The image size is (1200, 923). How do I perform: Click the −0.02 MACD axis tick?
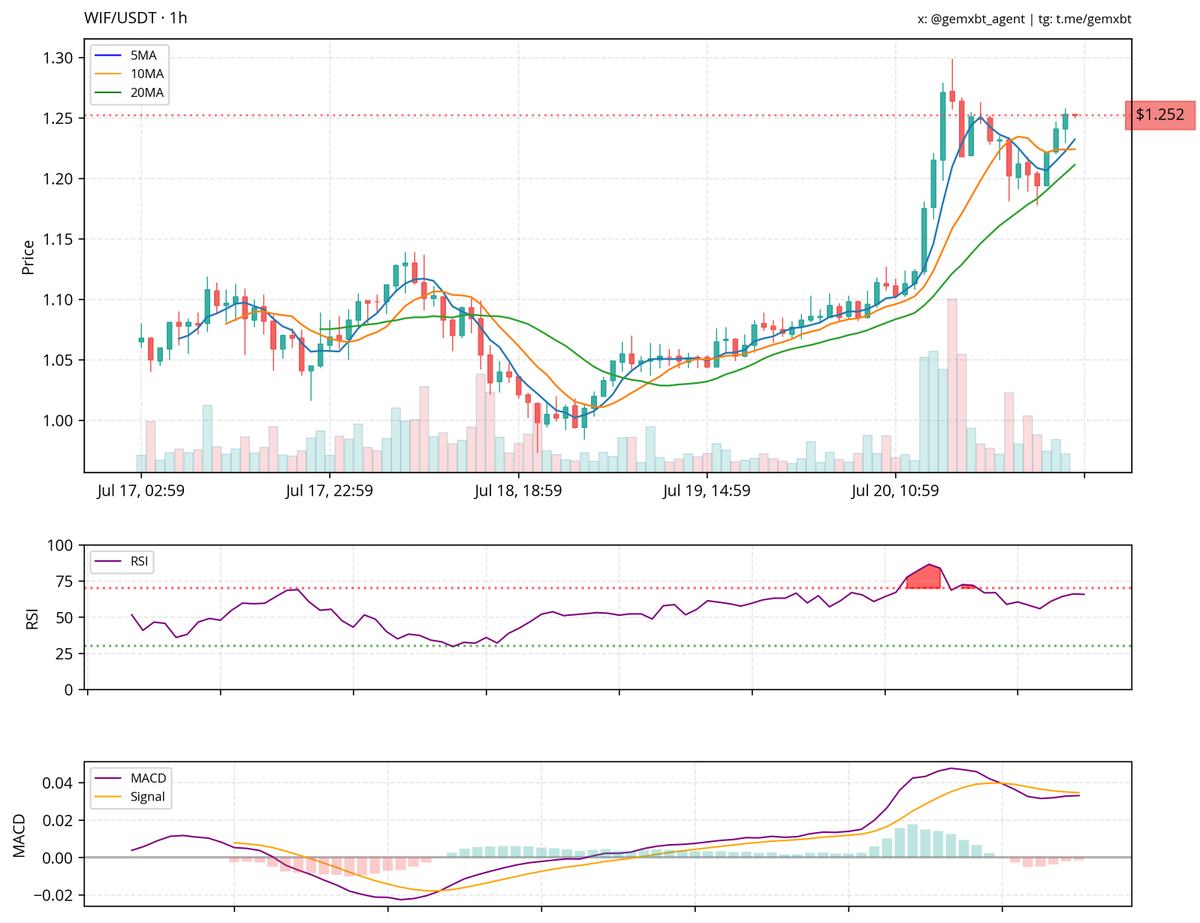(55, 895)
